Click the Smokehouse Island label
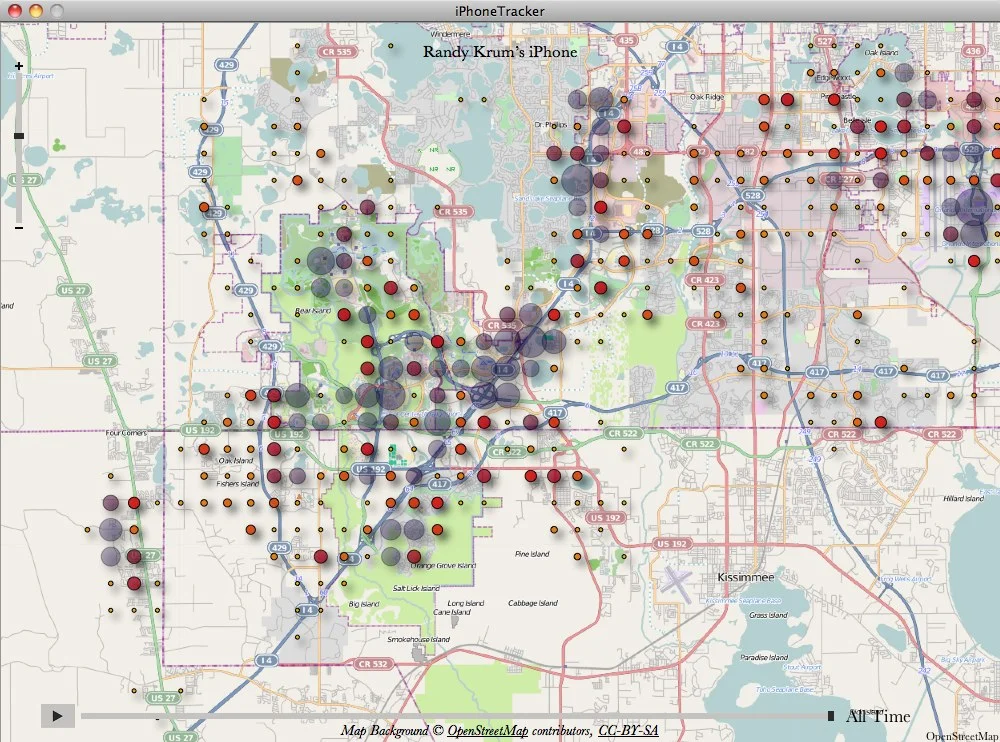 [x=418, y=639]
